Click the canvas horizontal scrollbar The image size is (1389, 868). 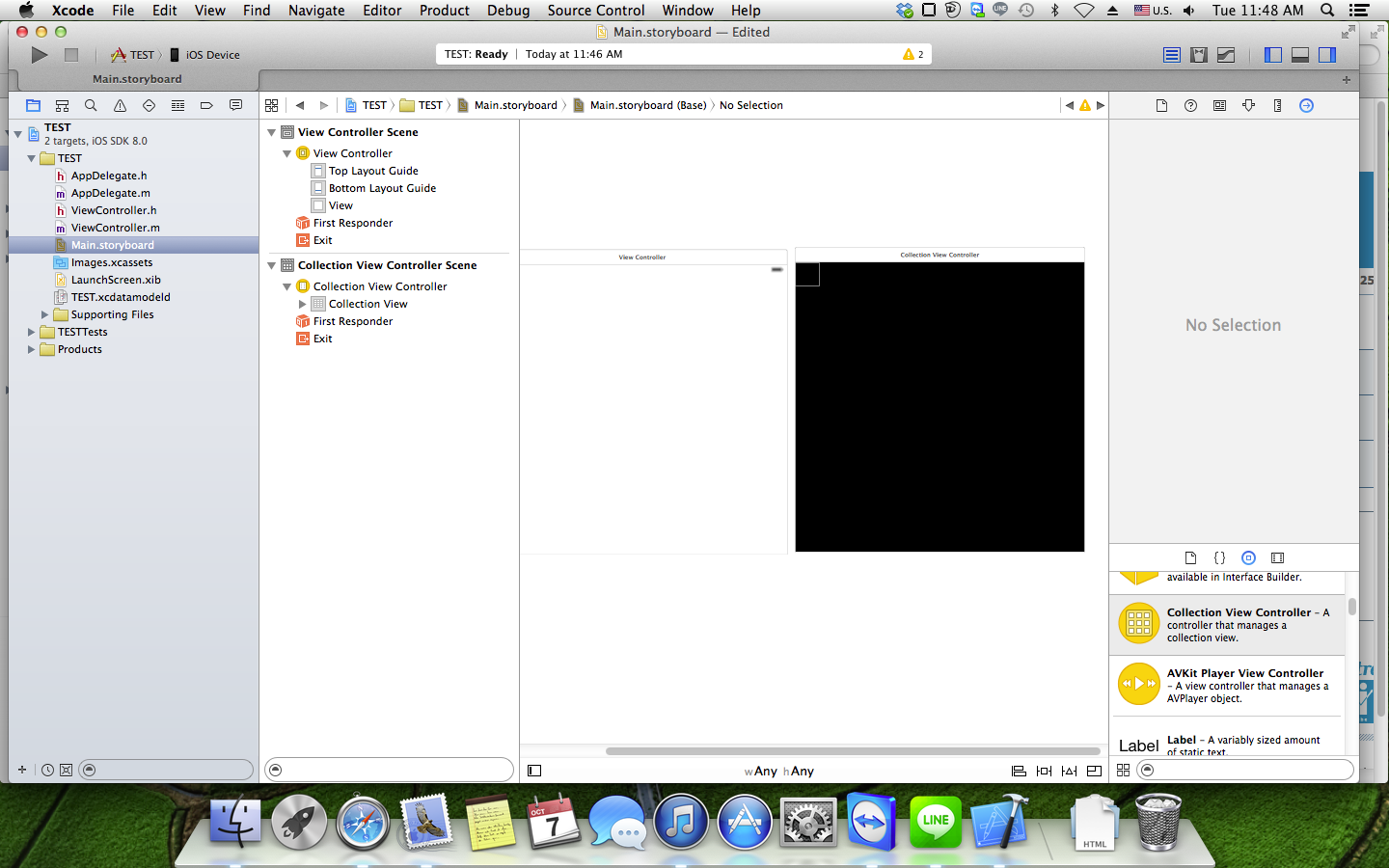853,750
